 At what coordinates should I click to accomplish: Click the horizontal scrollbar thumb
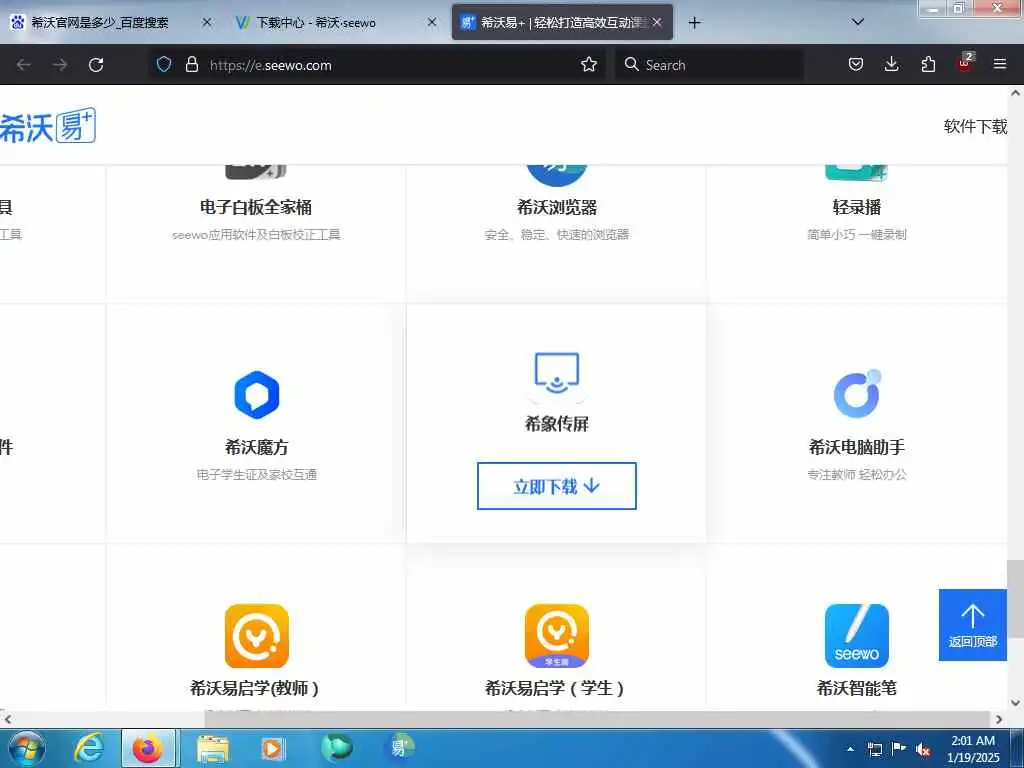[598, 719]
